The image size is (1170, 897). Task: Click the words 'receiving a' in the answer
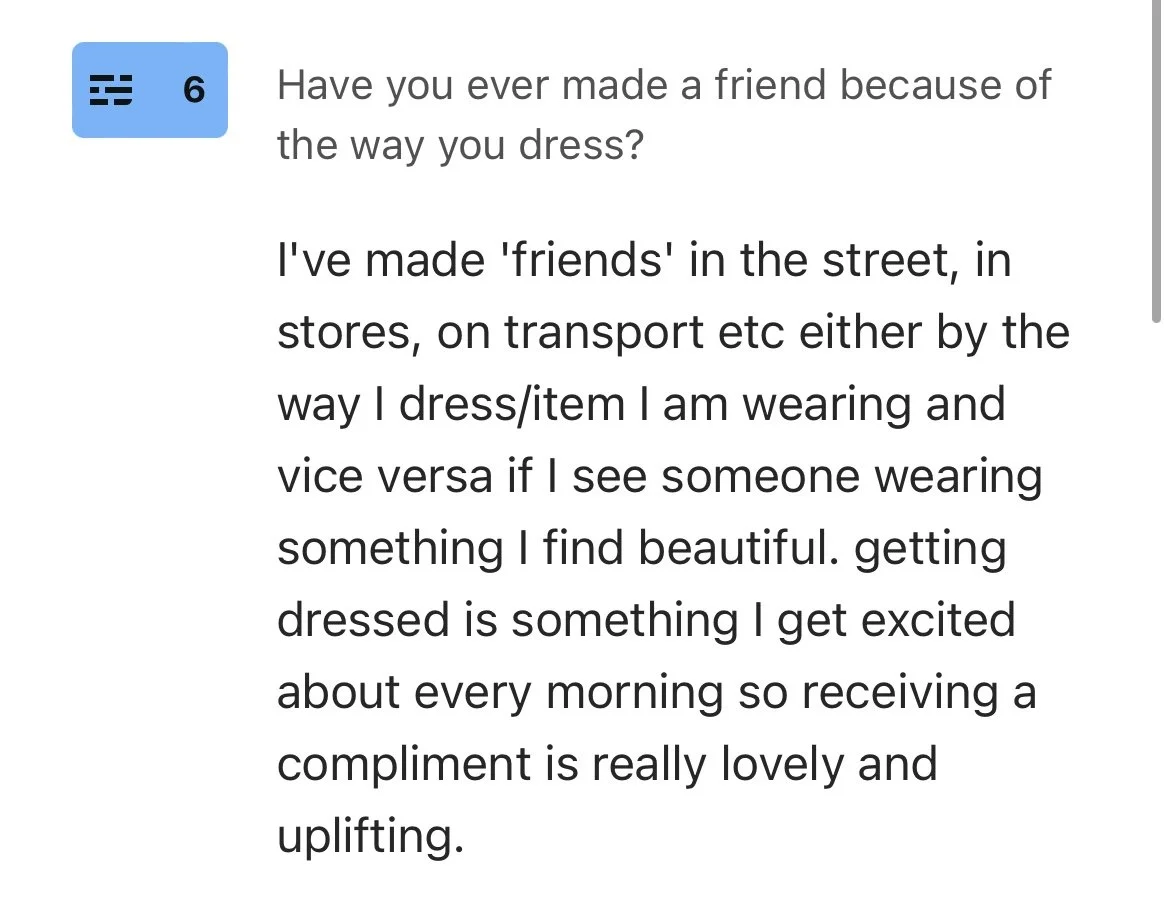coord(919,693)
